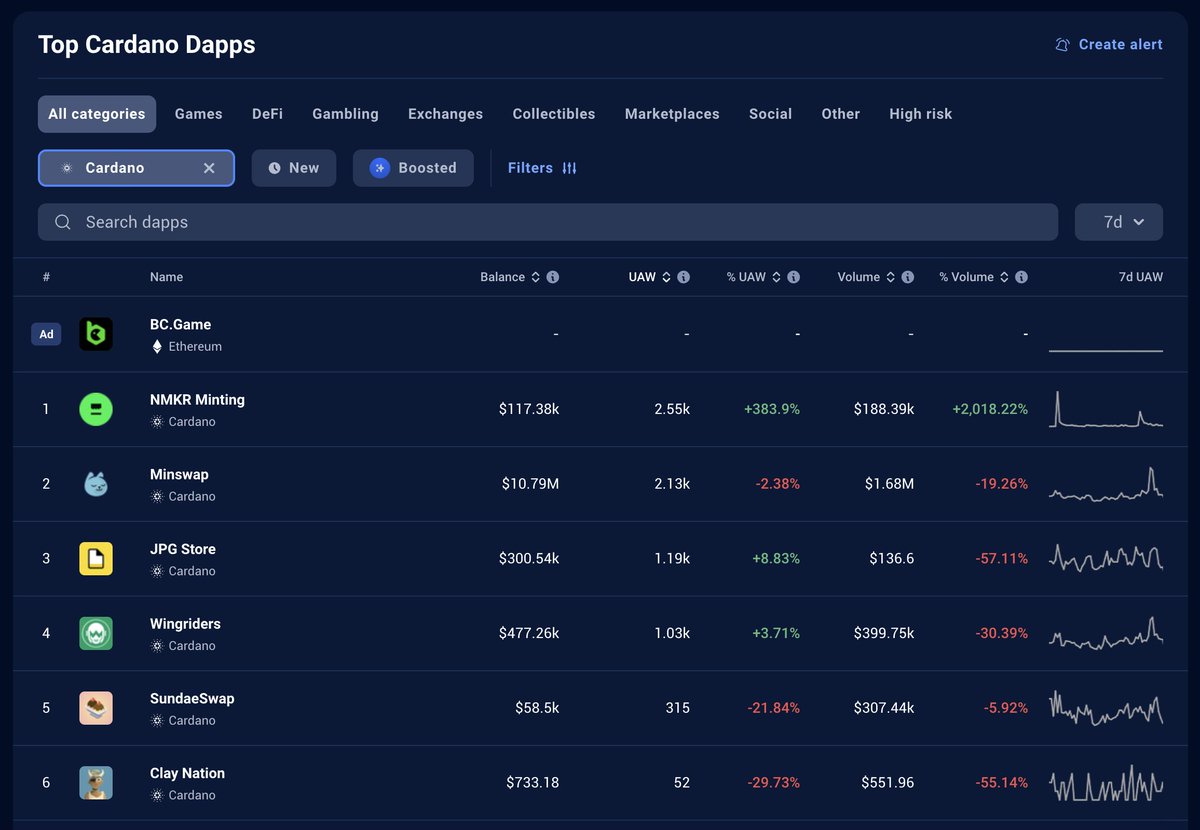
Task: Click the clock icon in New button
Action: [x=275, y=168]
